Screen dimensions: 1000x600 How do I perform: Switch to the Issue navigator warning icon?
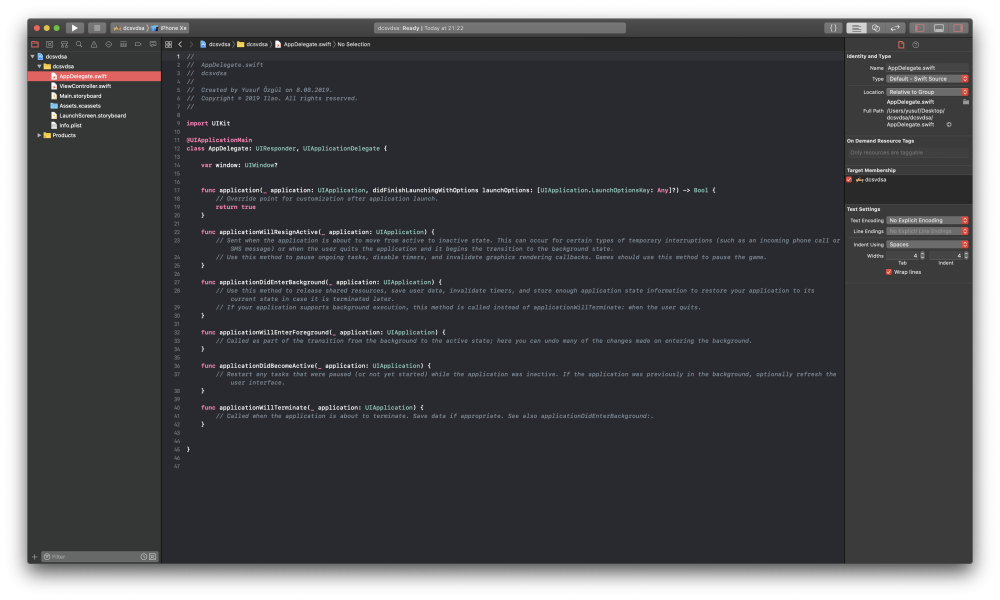94,45
